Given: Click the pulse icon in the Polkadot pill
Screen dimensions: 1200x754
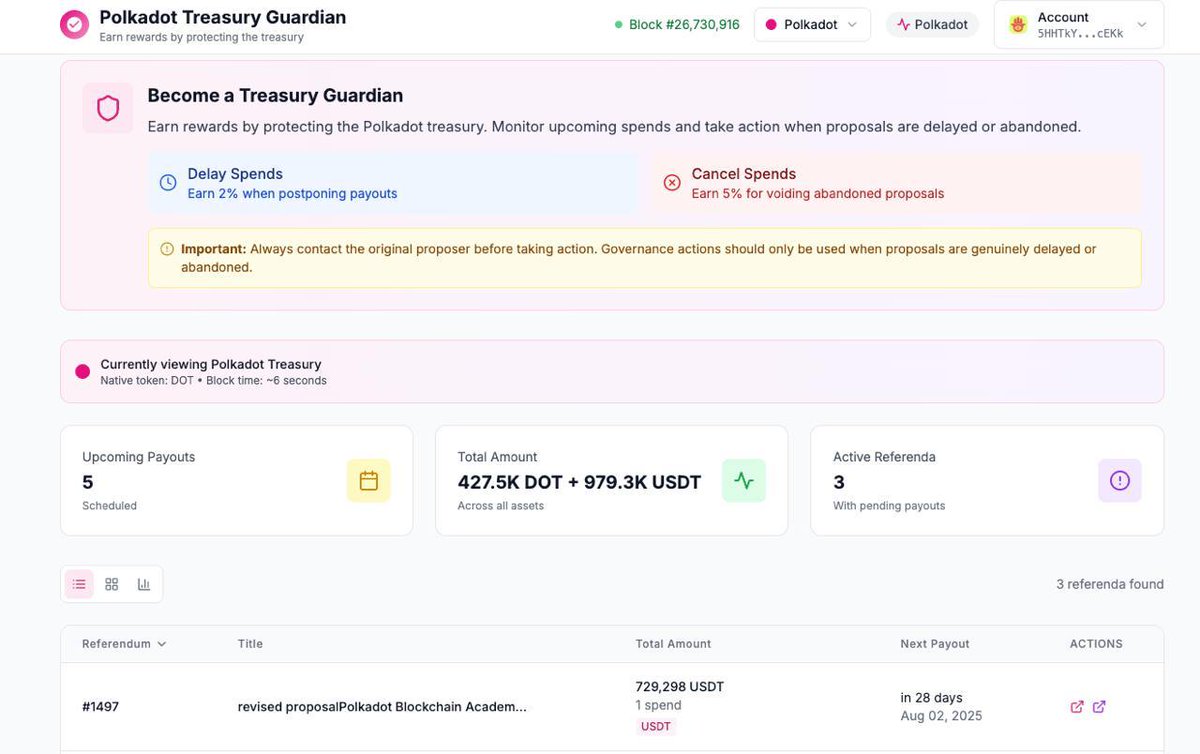Looking at the screenshot, I should click(x=904, y=24).
